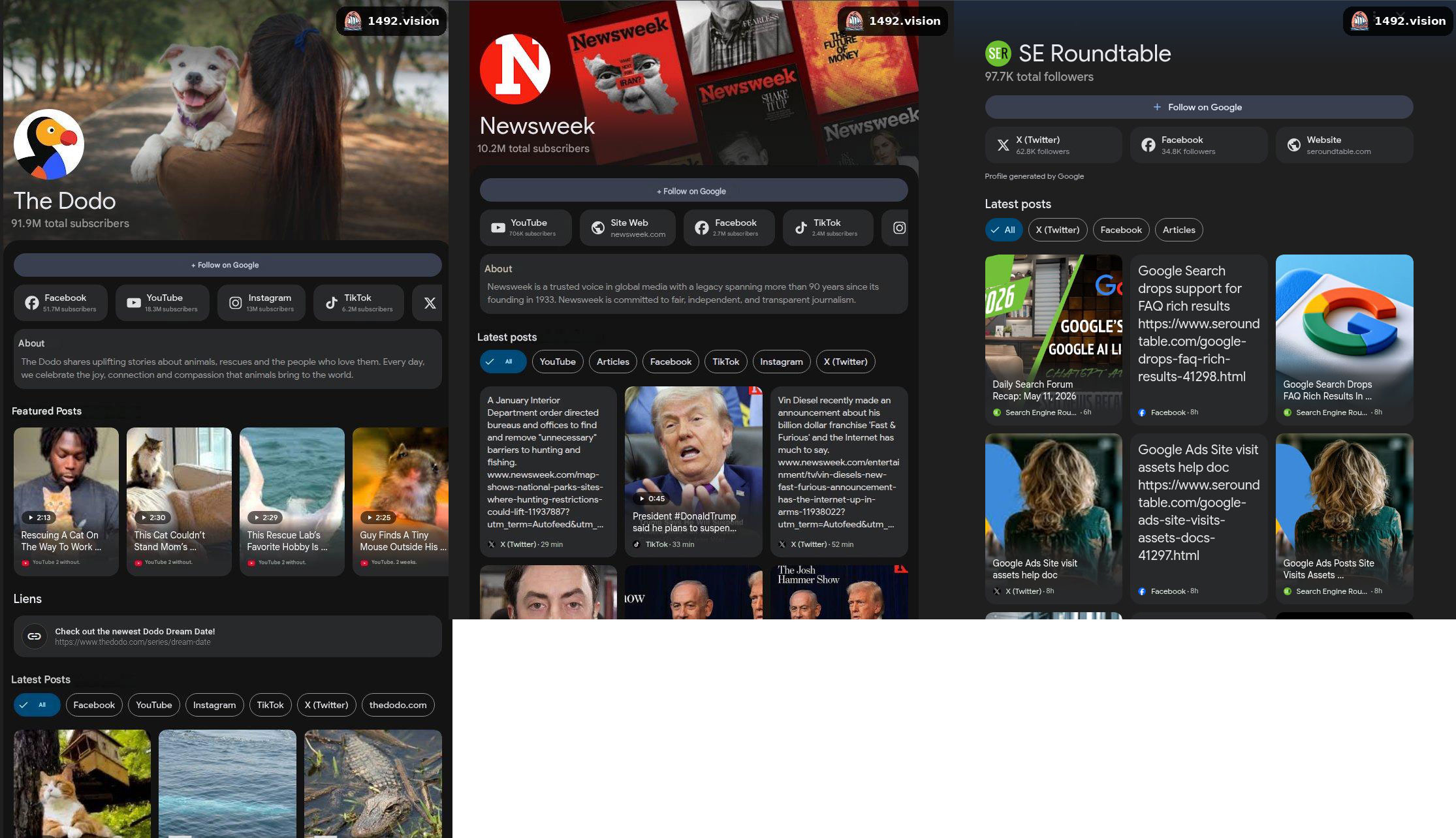Toggle the All filter under Newsweek's Latest posts

(x=503, y=362)
